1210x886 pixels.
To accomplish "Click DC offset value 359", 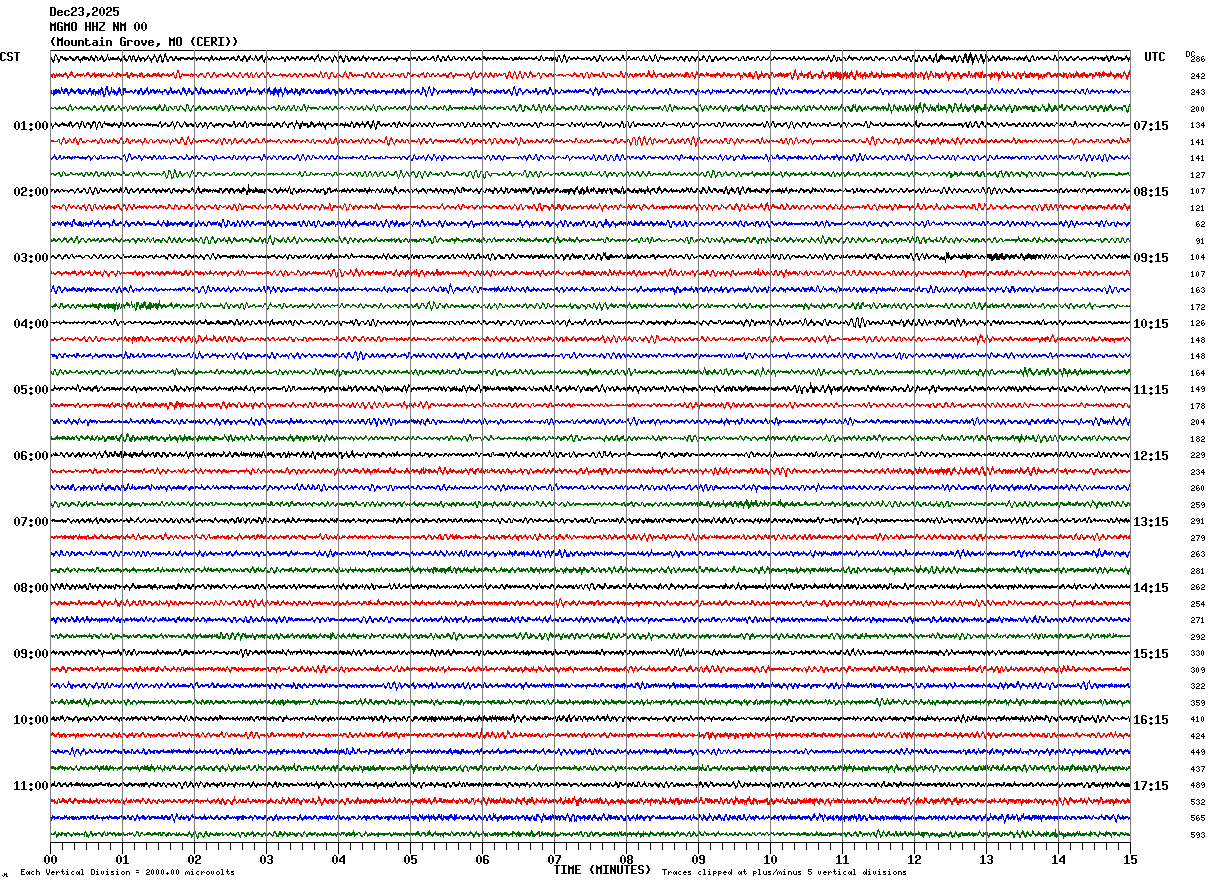I will (1198, 703).
